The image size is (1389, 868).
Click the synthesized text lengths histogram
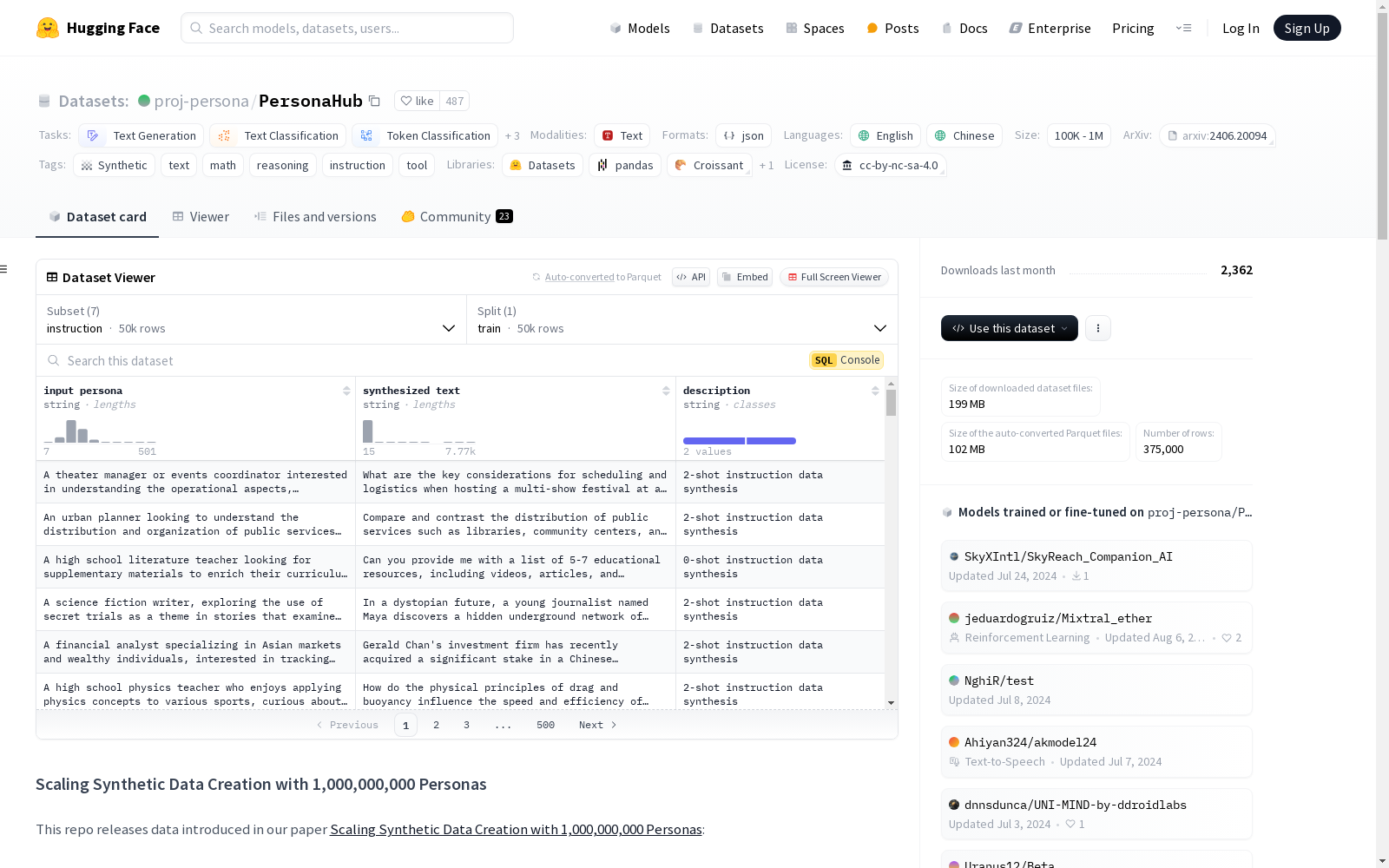(x=419, y=431)
